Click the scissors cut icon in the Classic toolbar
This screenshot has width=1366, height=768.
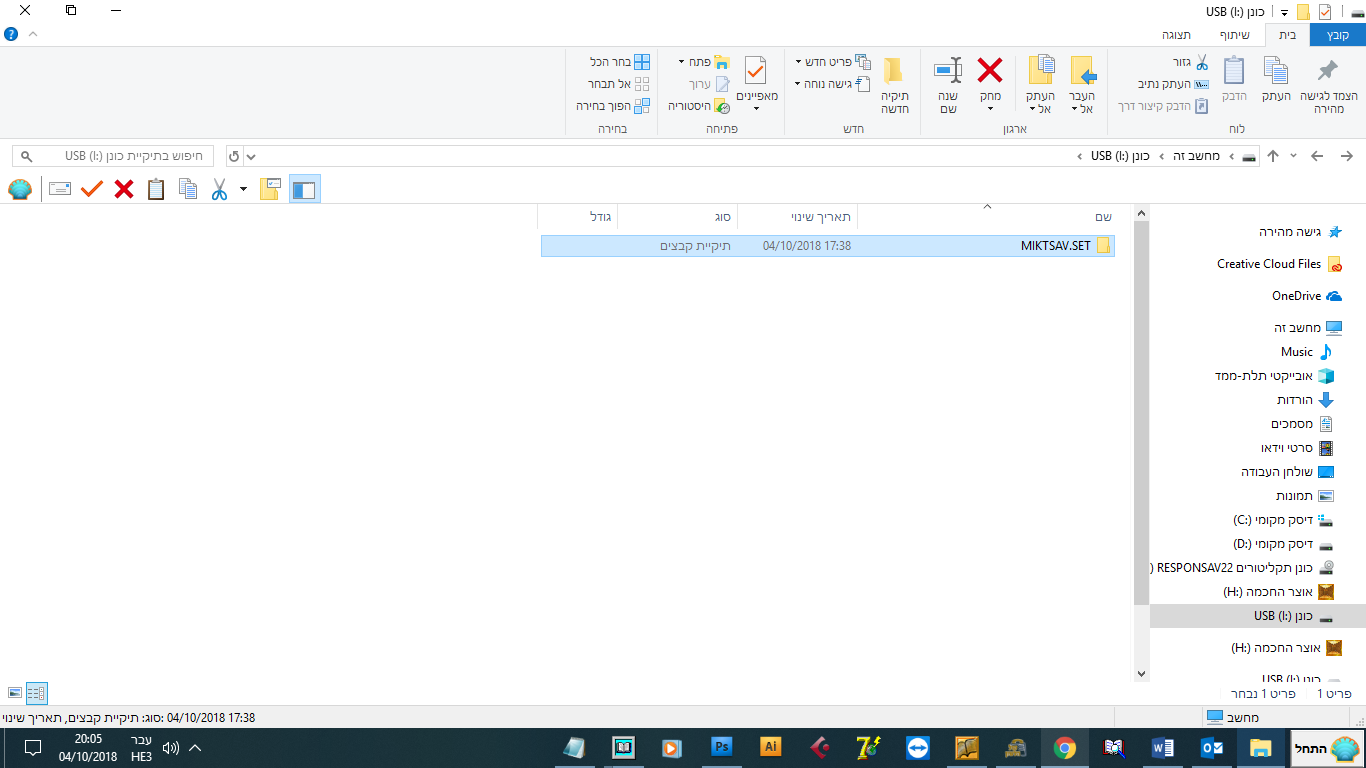[220, 188]
